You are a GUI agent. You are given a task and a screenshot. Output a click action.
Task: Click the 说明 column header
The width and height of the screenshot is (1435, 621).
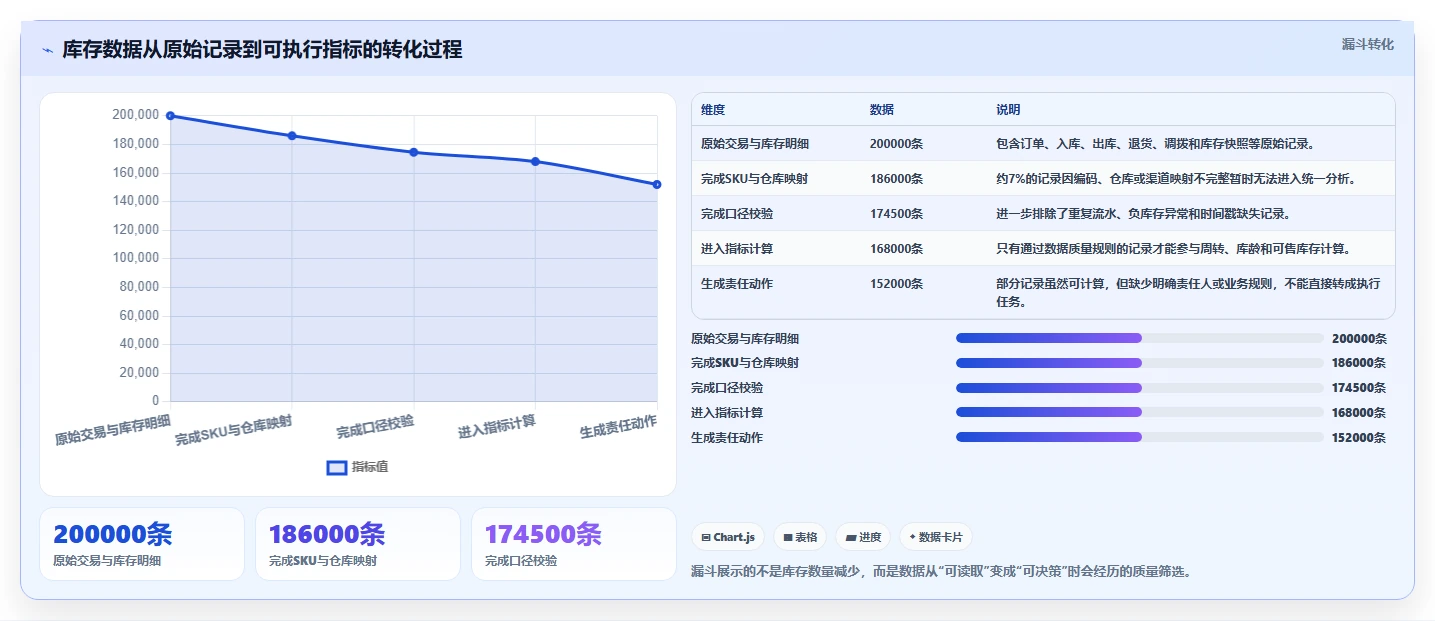[1008, 109]
